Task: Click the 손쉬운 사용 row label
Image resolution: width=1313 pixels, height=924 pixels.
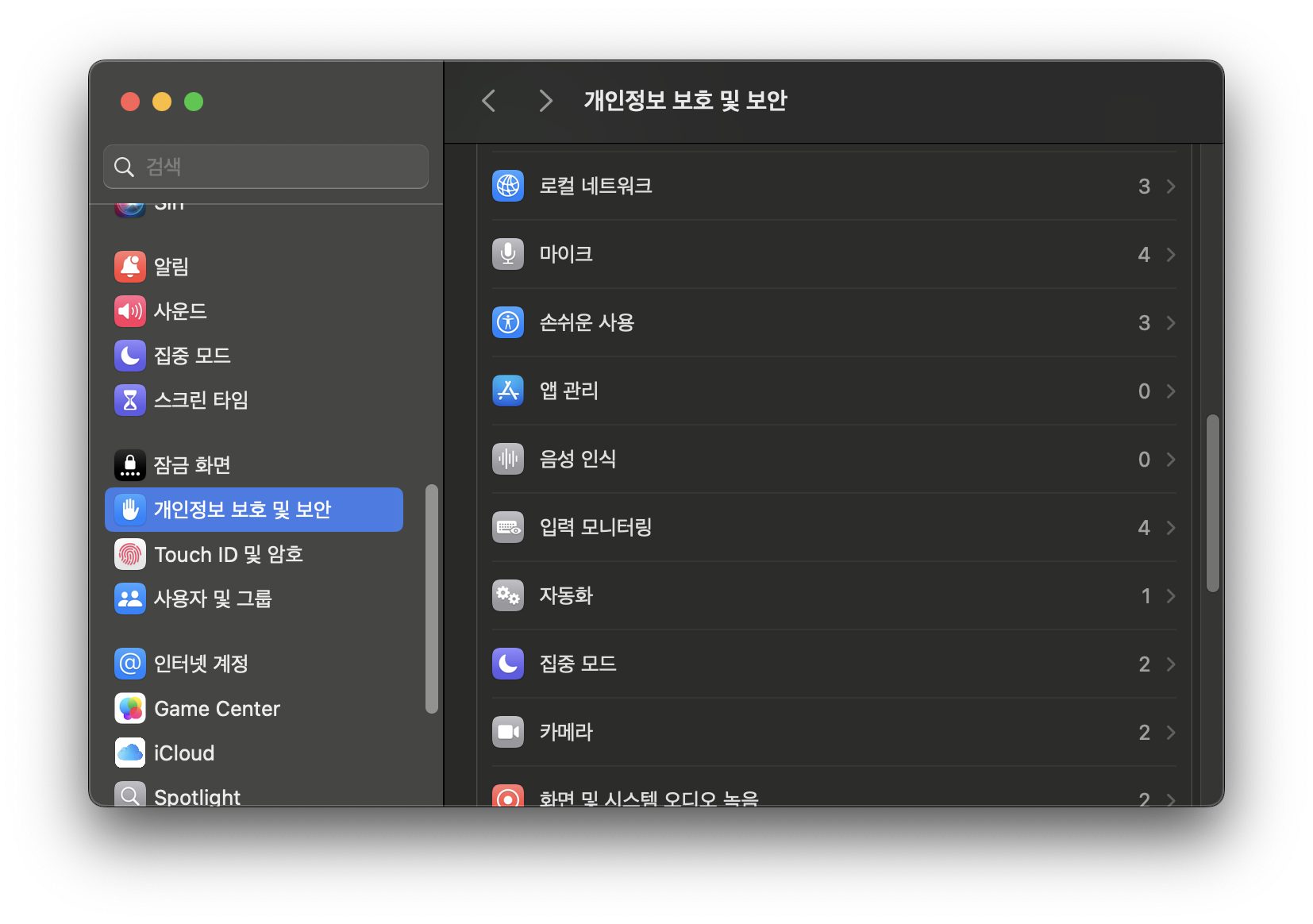Action: (587, 322)
